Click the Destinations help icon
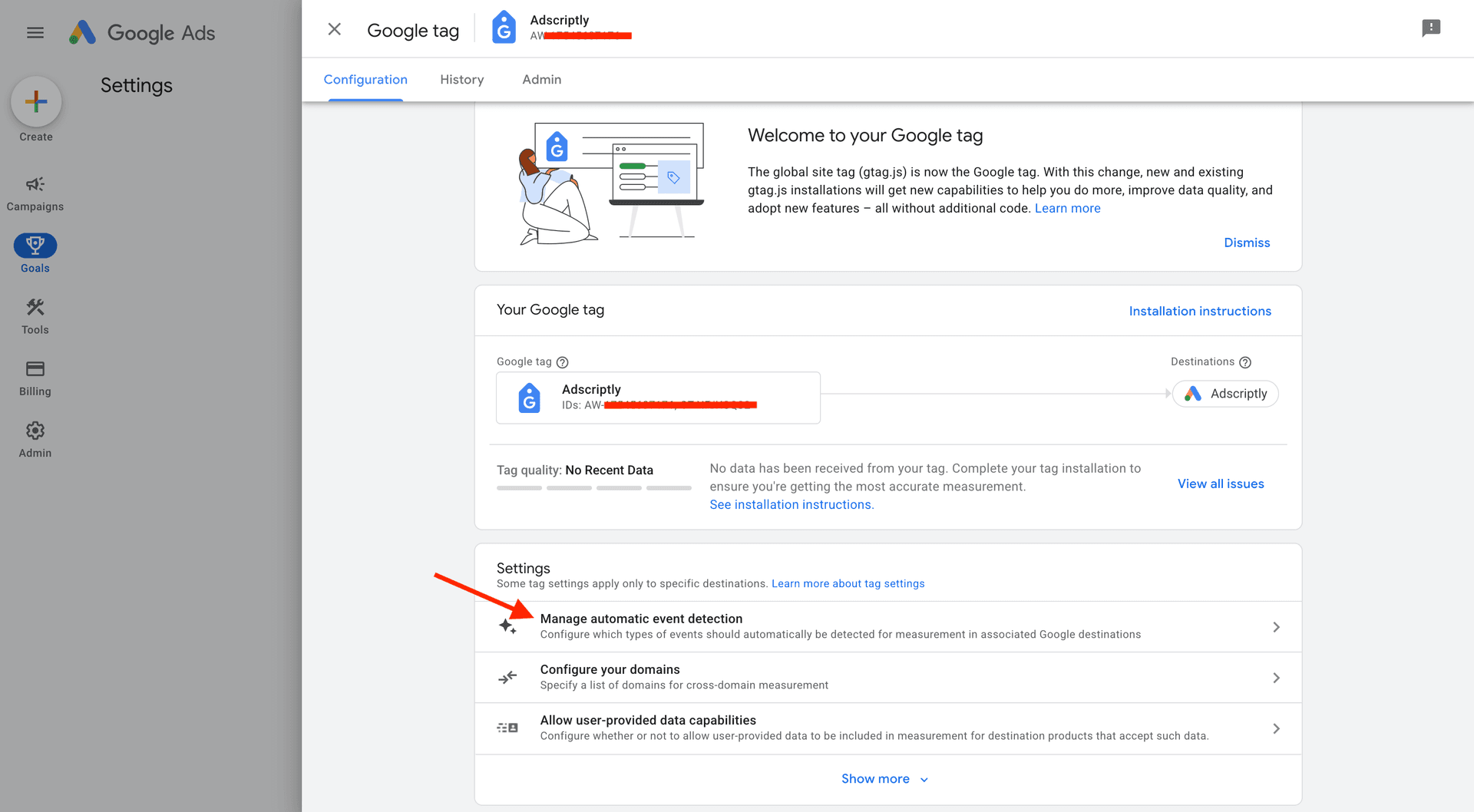This screenshot has height=812, width=1474. pyautogui.click(x=1245, y=361)
